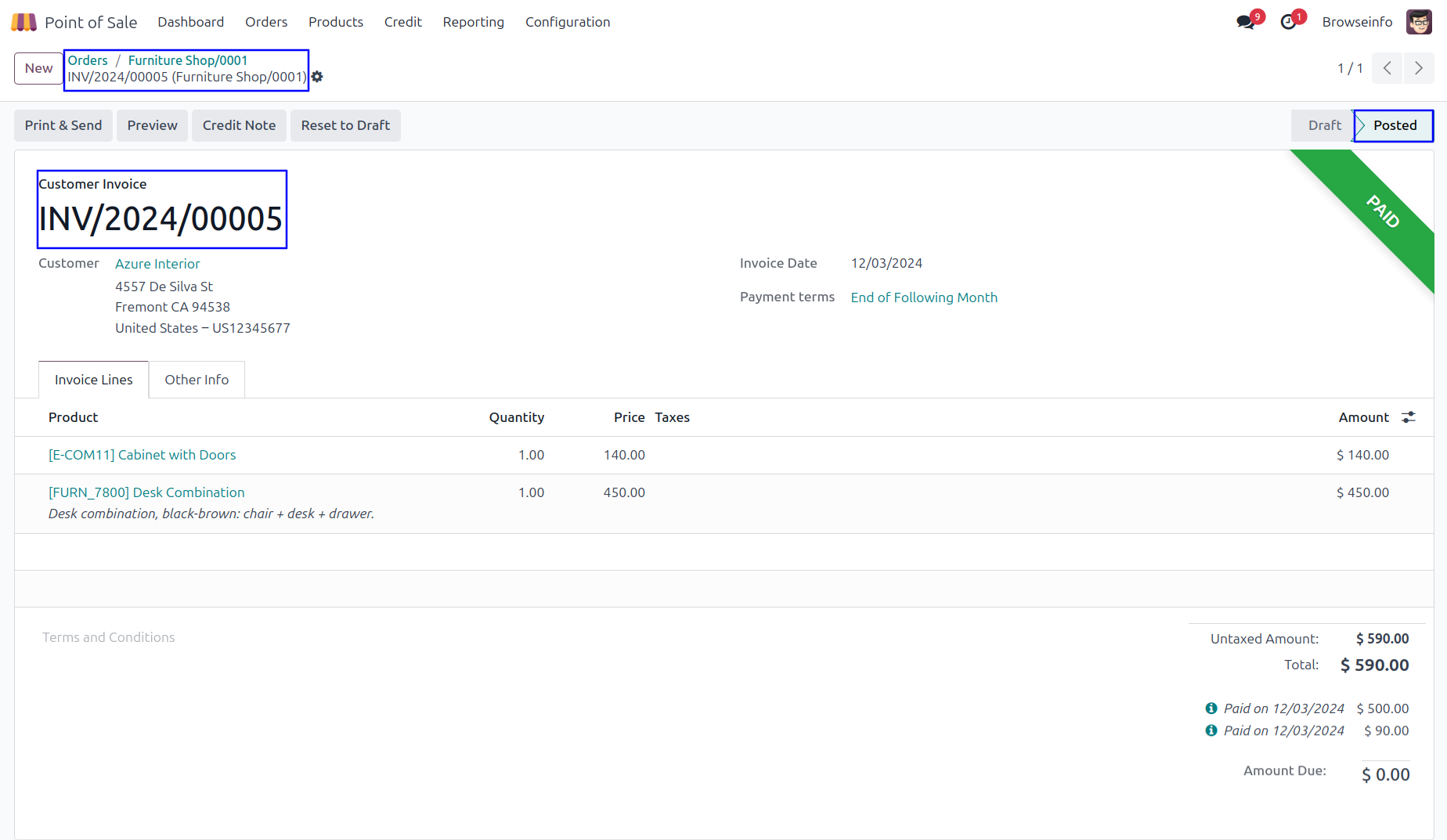Click info icon beside $ 500.00 payment
This screenshot has height=840, width=1447.
[1211, 708]
